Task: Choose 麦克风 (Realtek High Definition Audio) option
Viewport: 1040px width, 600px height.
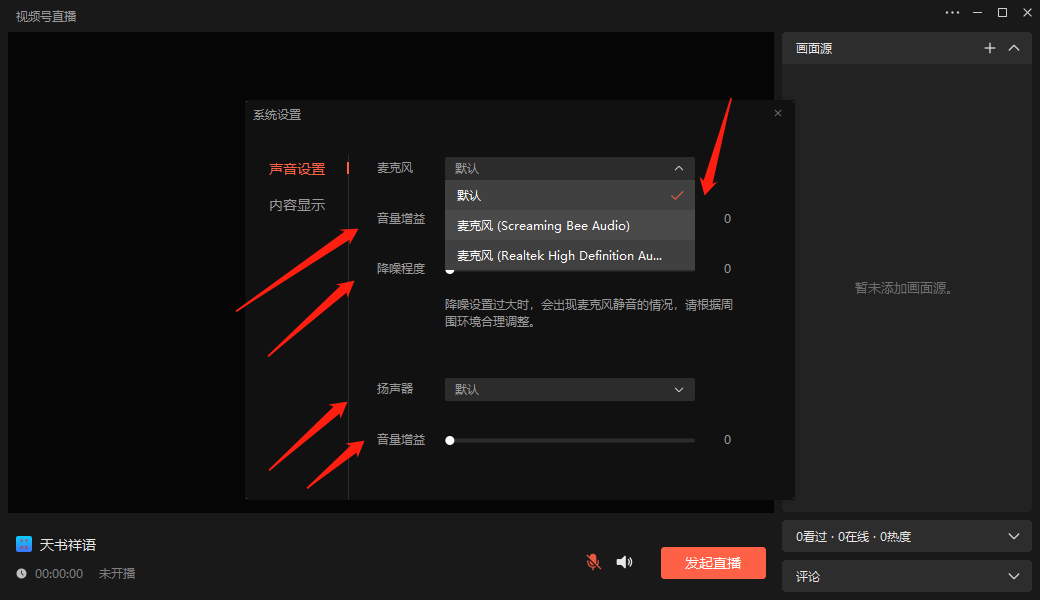Action: (570, 255)
